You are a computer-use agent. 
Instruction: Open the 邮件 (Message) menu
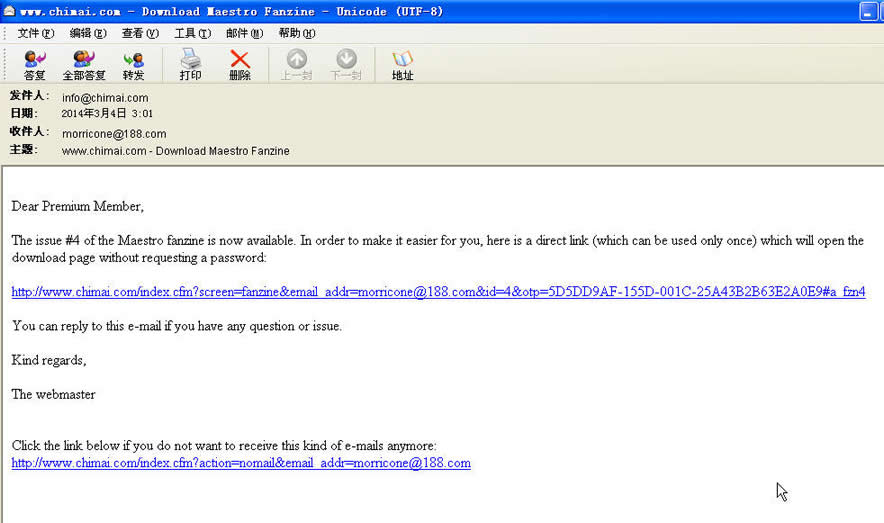[x=245, y=33]
